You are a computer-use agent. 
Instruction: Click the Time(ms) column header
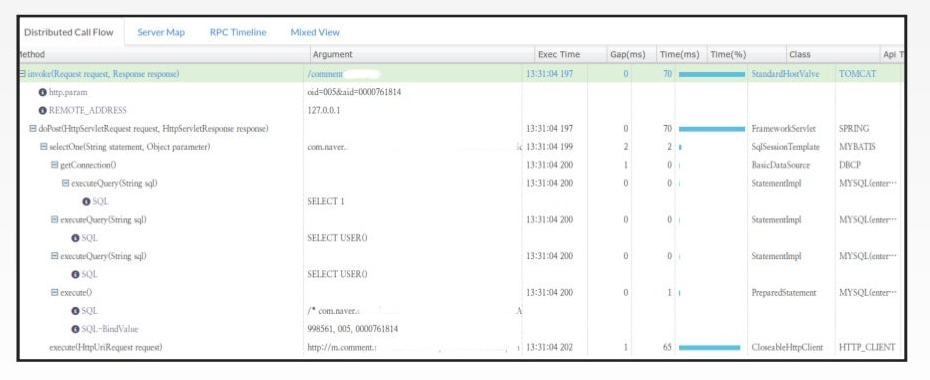[x=680, y=55]
